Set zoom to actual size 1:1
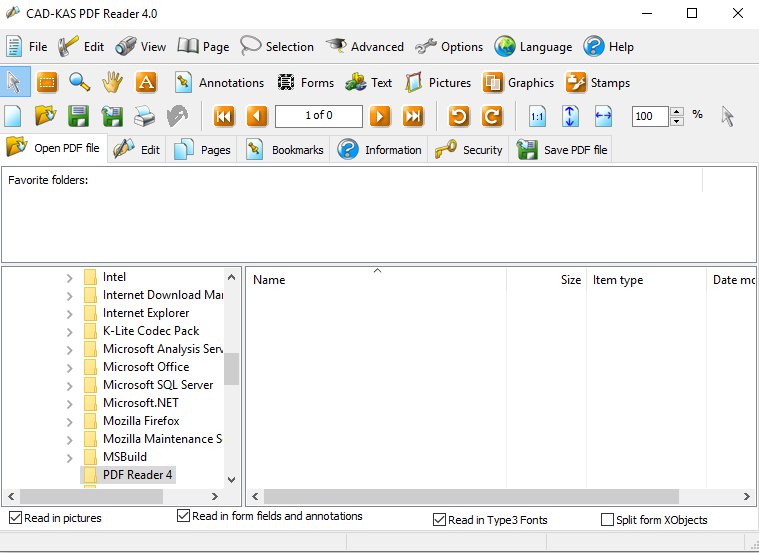Image resolution: width=759 pixels, height=553 pixels. [x=537, y=116]
